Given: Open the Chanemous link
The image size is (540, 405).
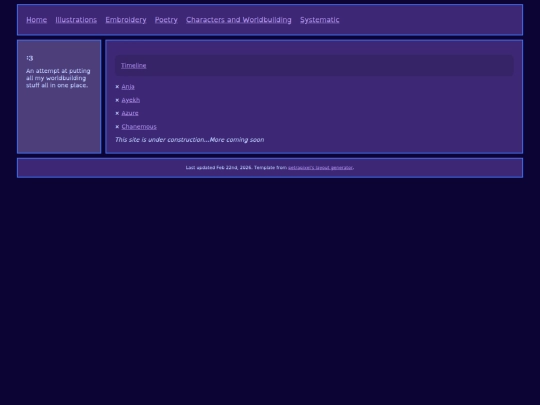Looking at the screenshot, I should point(139,127).
